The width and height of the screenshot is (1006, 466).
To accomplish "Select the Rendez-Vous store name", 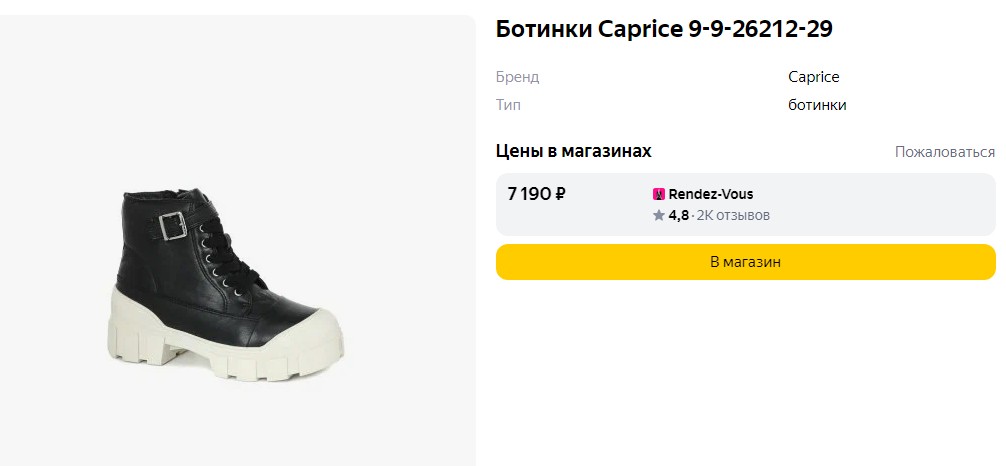I will 711,194.
